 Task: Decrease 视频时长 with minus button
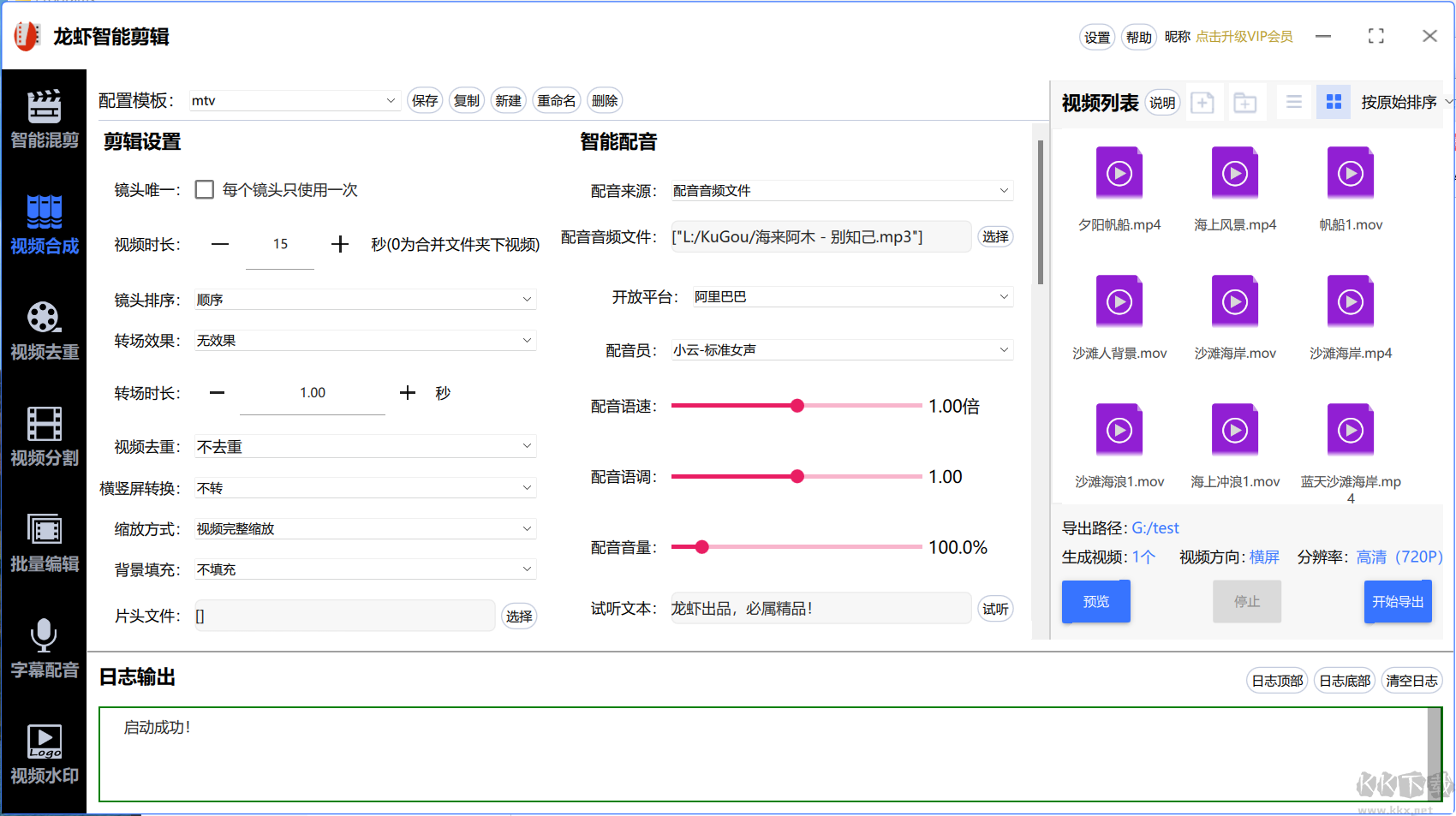click(x=220, y=244)
